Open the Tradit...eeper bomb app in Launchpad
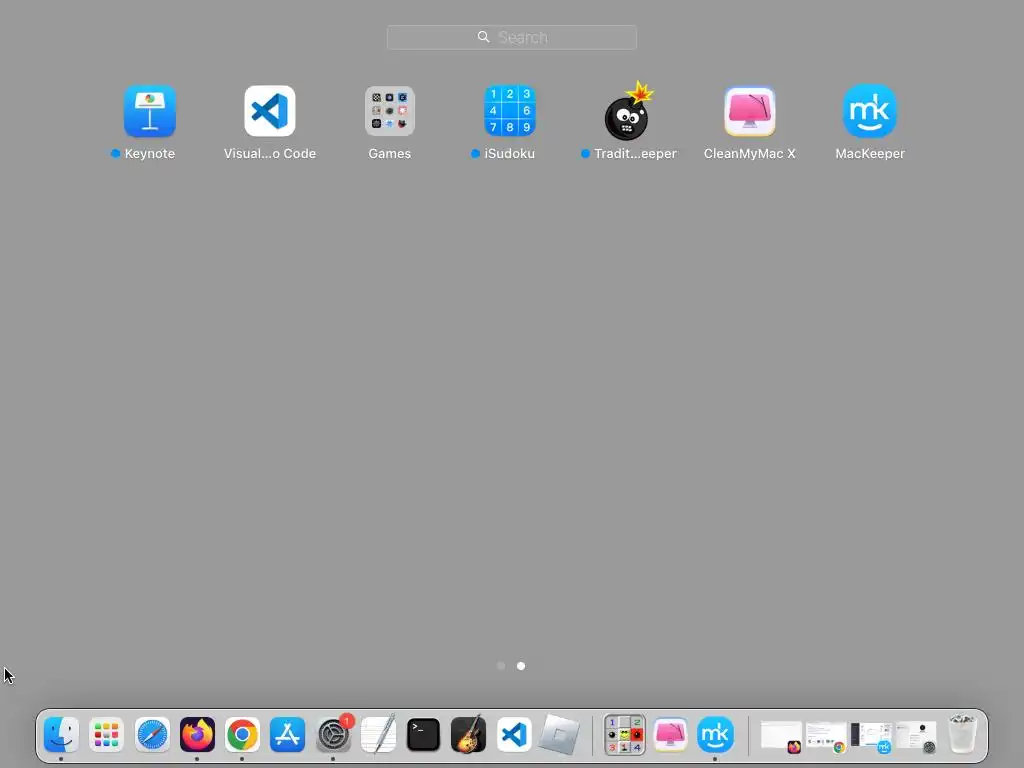Viewport: 1024px width, 768px height. coord(628,112)
